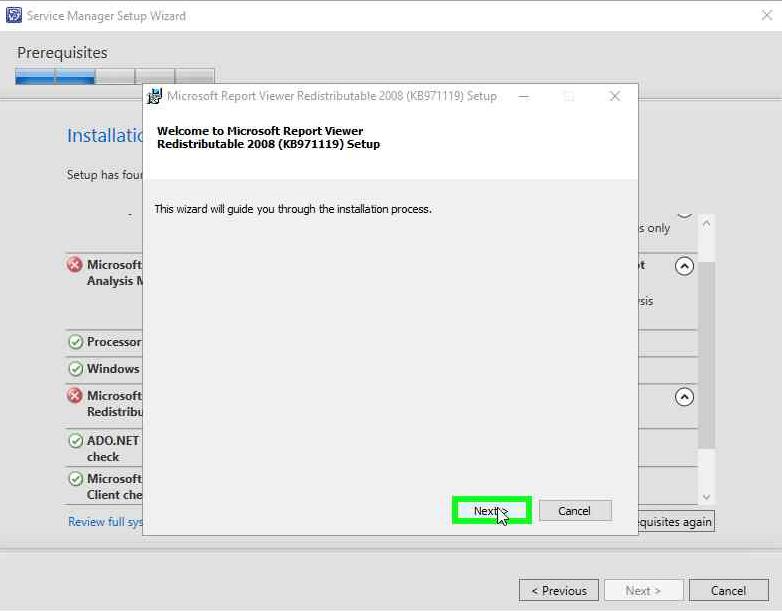Click green check icon beside Windows
Viewport: 782px width, 611px height.
pos(75,369)
